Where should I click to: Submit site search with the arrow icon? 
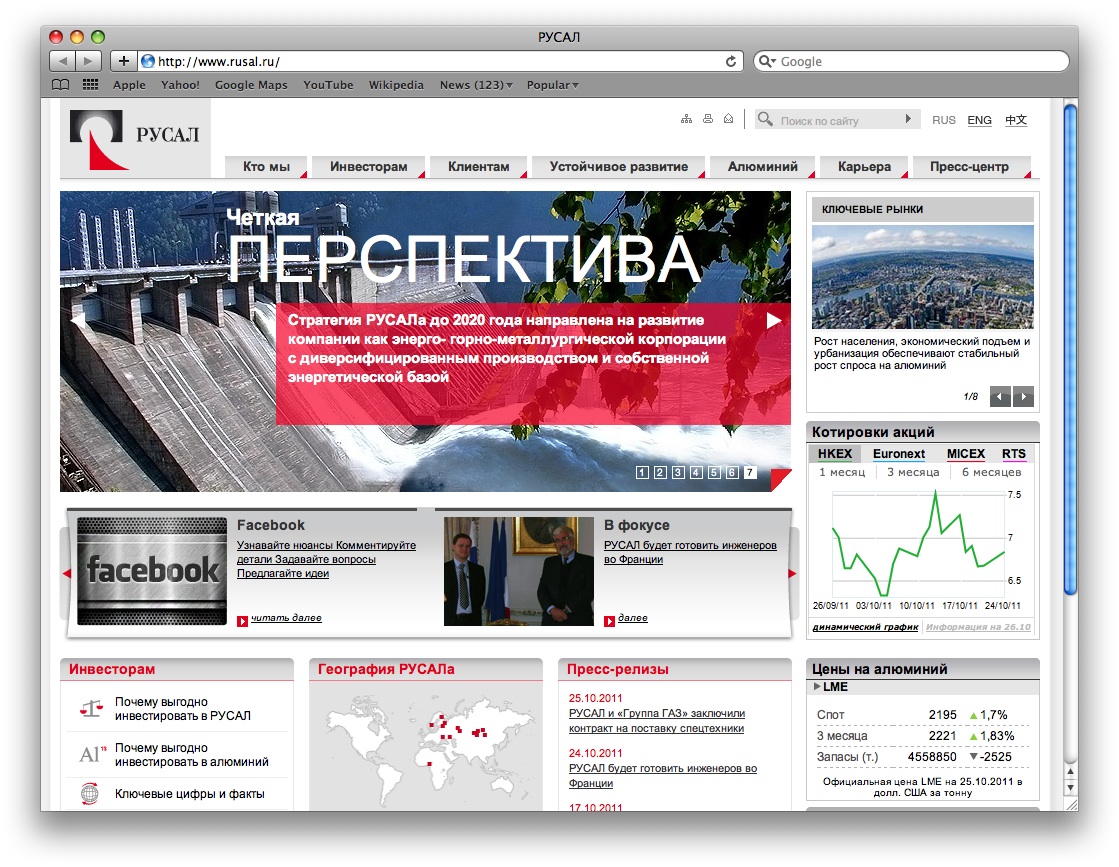pos(908,118)
